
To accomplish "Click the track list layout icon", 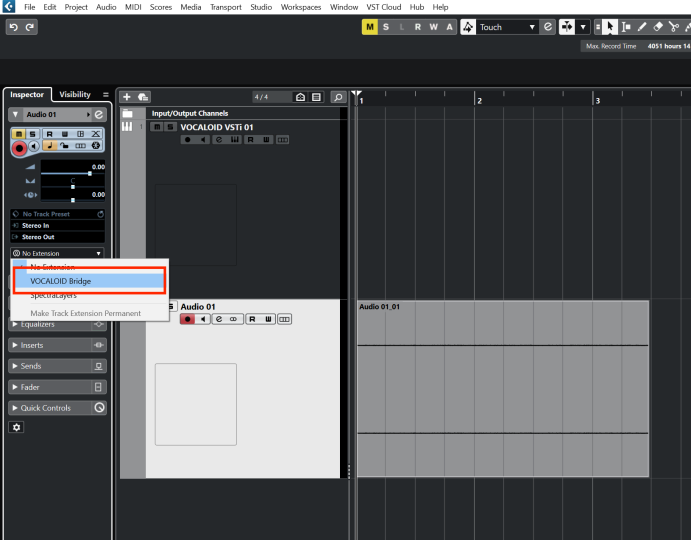I will (x=316, y=97).
